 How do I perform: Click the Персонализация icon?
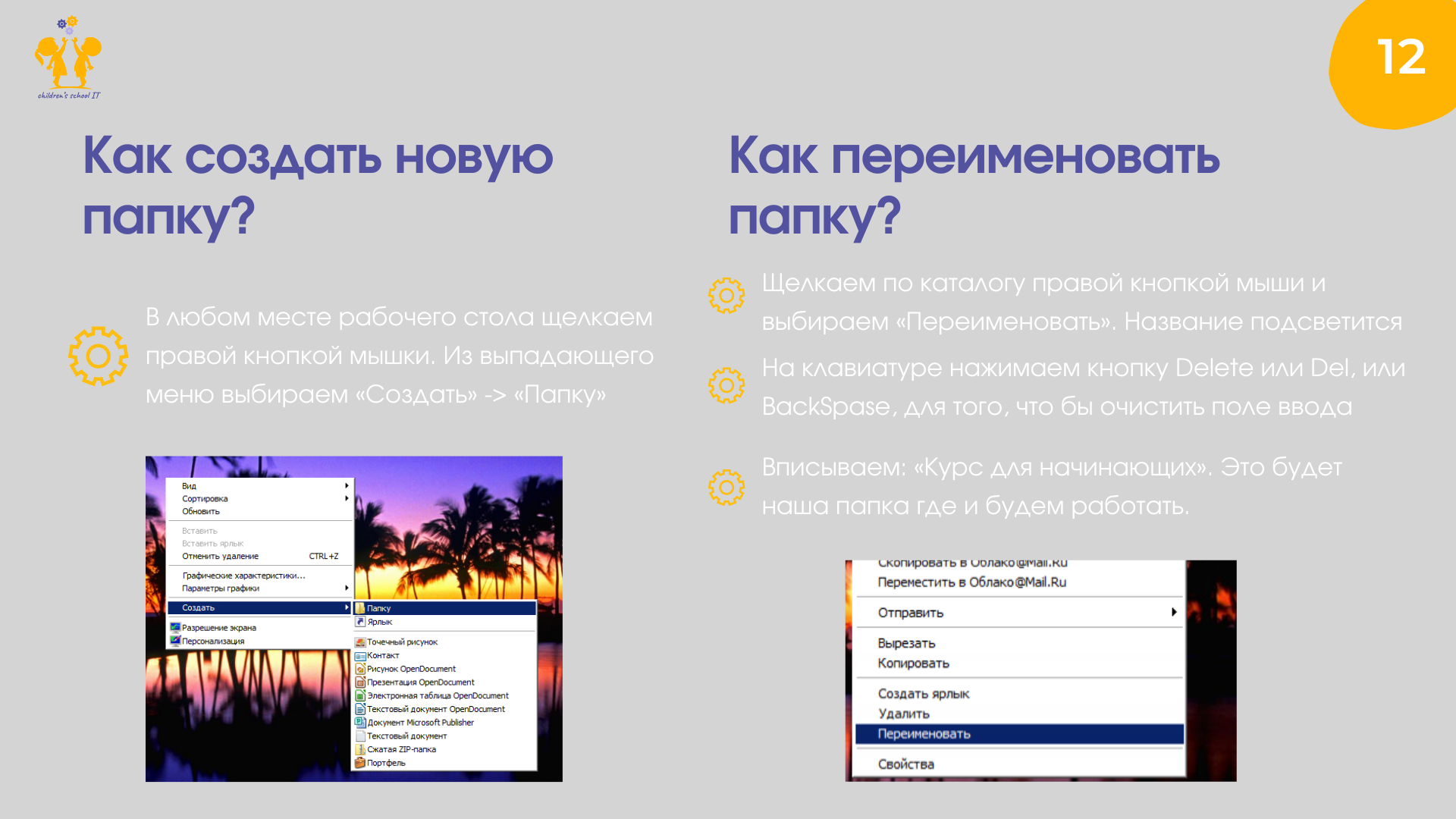coord(175,641)
